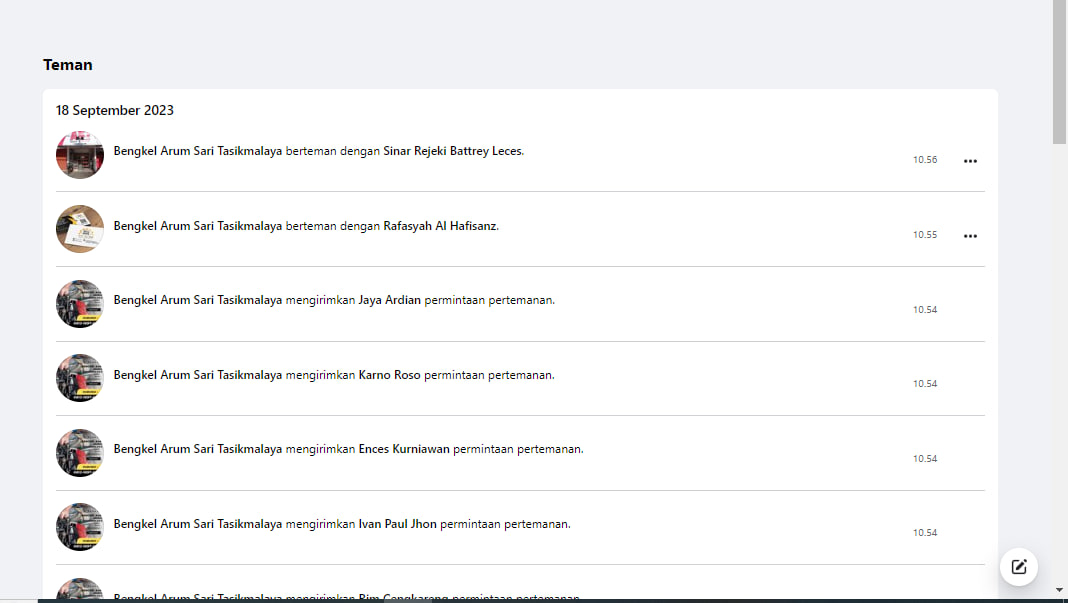Click profile picture beside Sinar Rejeki Battrey Leces entry
The width and height of the screenshot is (1068, 603).
[x=80, y=155]
